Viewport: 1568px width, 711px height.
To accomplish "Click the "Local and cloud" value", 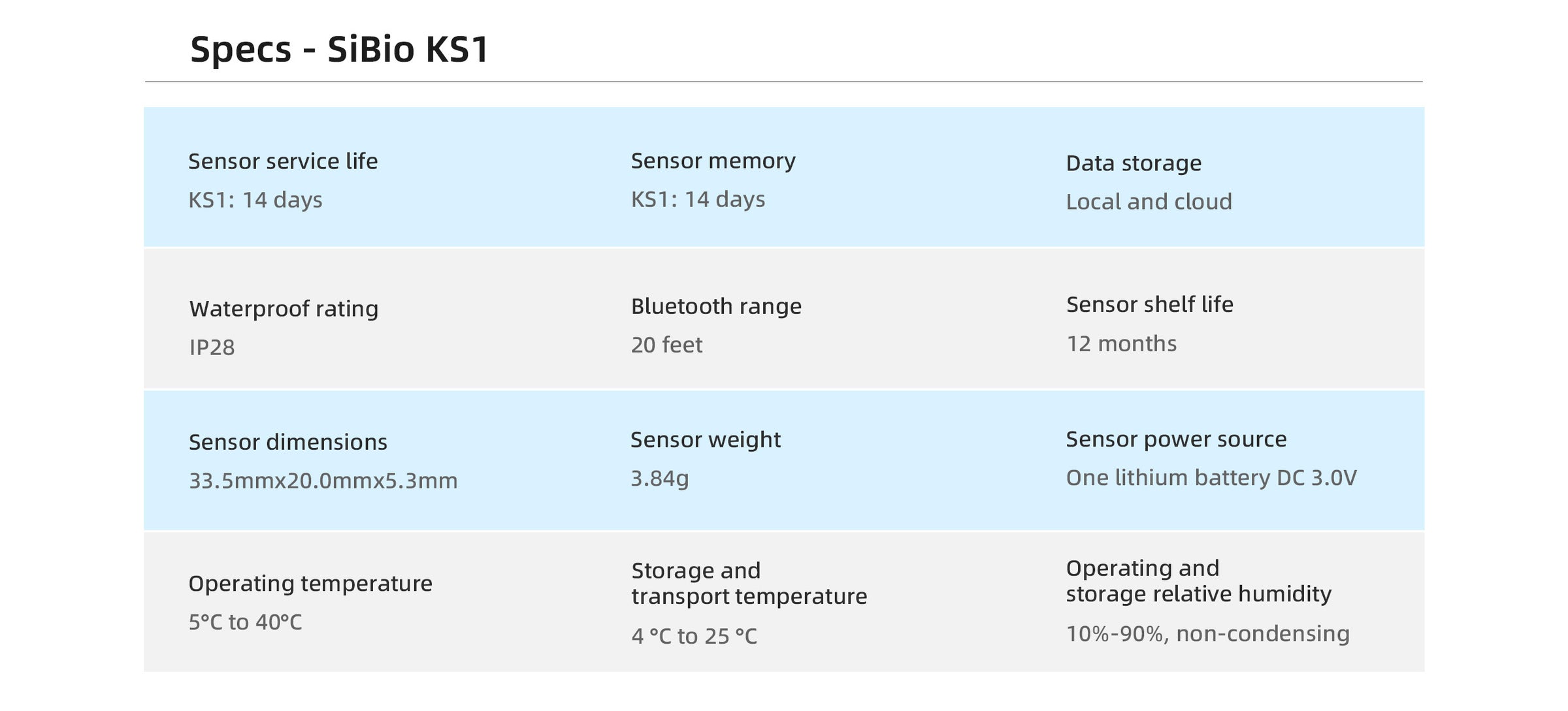I will point(1149,202).
